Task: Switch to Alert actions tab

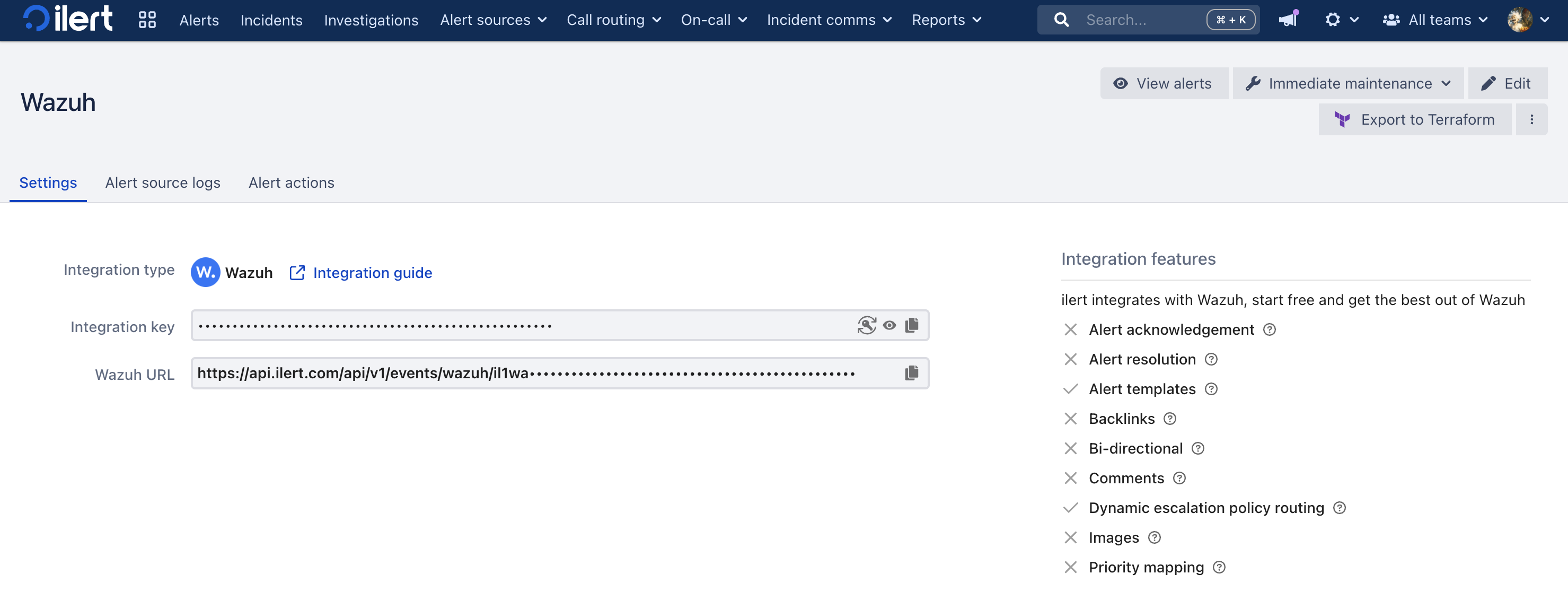Action: pyautogui.click(x=291, y=183)
